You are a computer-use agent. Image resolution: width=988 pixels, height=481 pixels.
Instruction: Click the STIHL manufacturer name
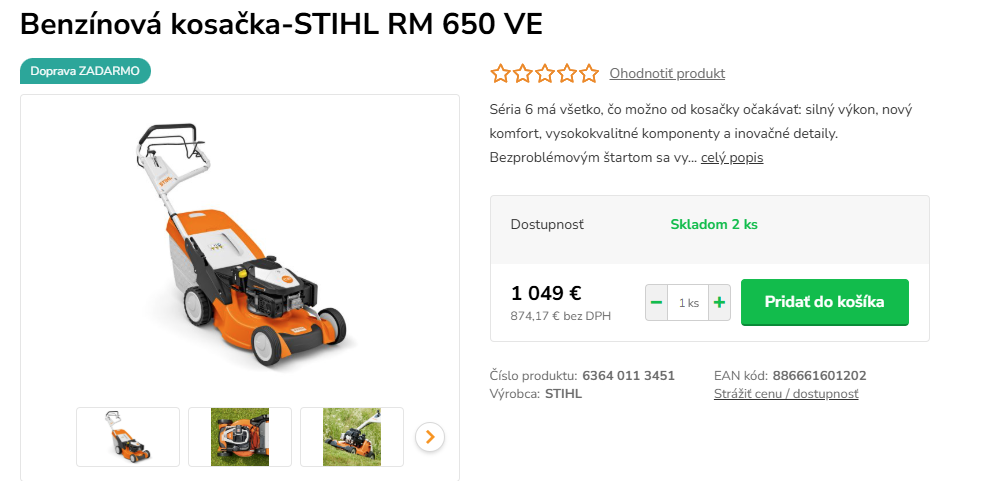(x=563, y=394)
